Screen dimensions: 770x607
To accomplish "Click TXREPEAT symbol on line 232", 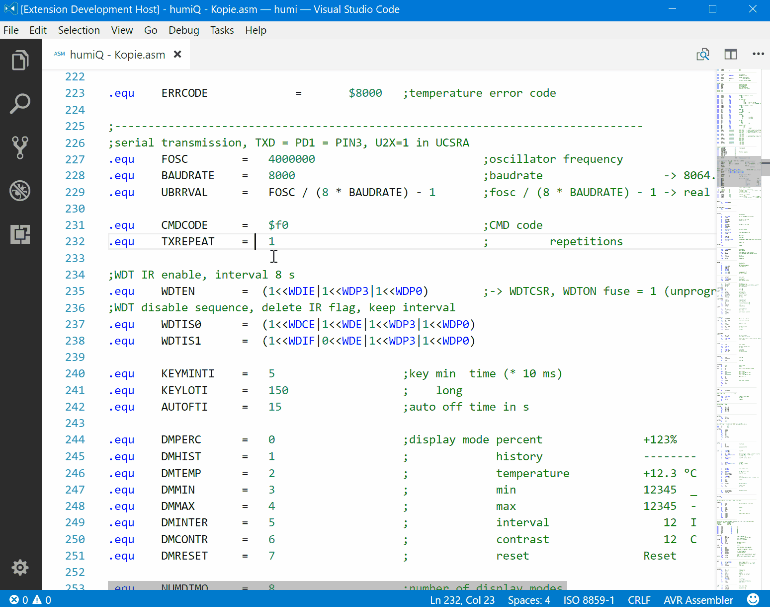I will pyautogui.click(x=188, y=241).
